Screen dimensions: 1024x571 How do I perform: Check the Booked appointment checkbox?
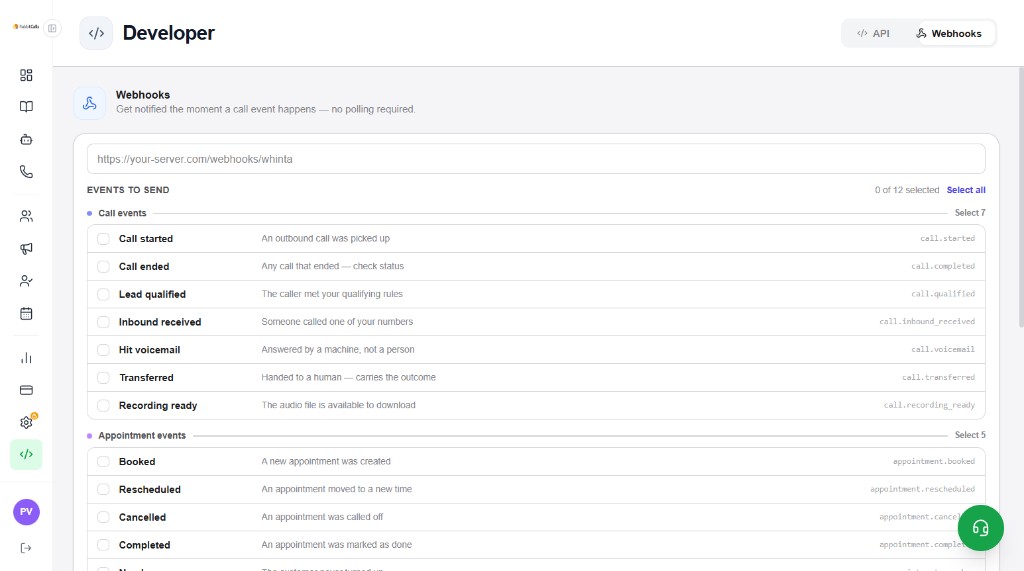click(x=103, y=462)
